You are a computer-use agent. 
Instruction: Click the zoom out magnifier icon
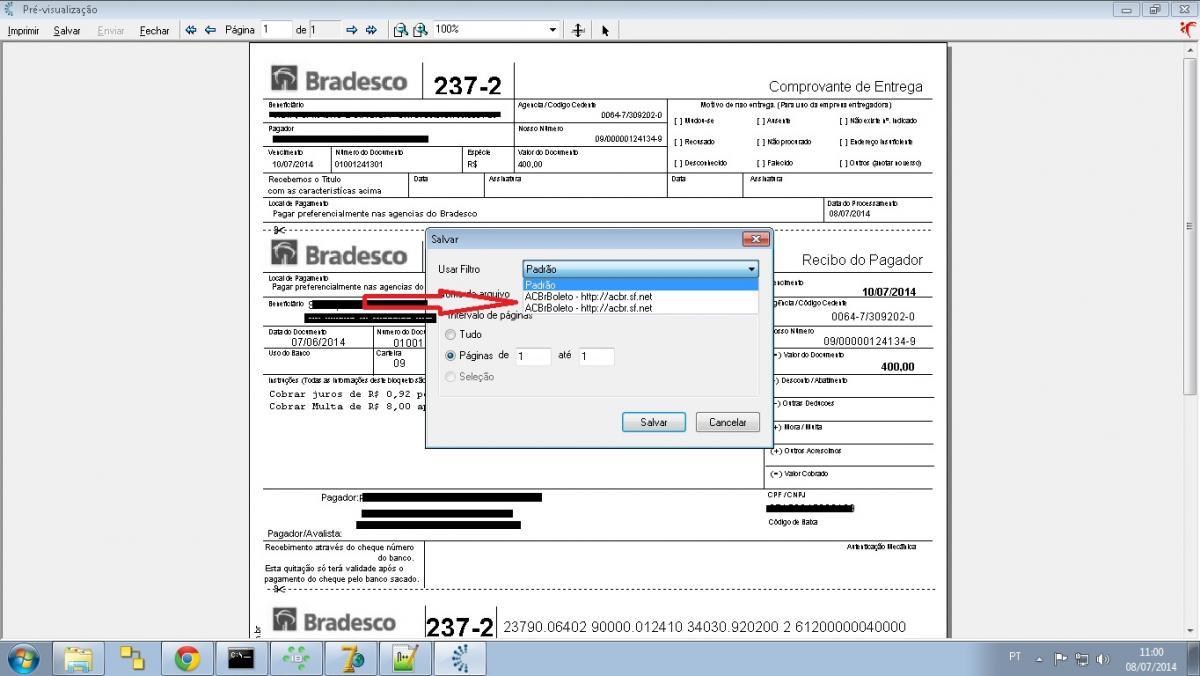click(400, 30)
